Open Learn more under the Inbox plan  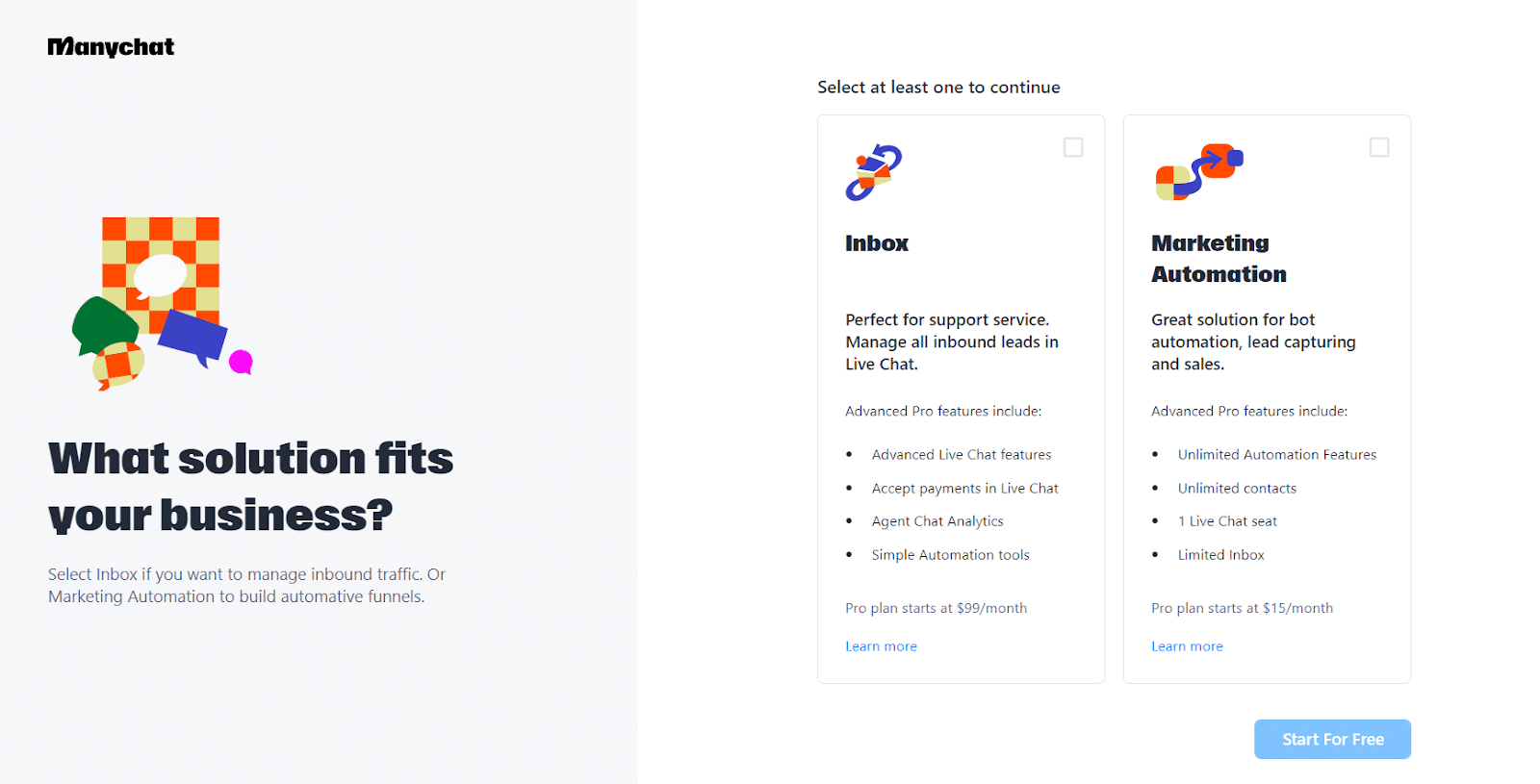(x=881, y=646)
